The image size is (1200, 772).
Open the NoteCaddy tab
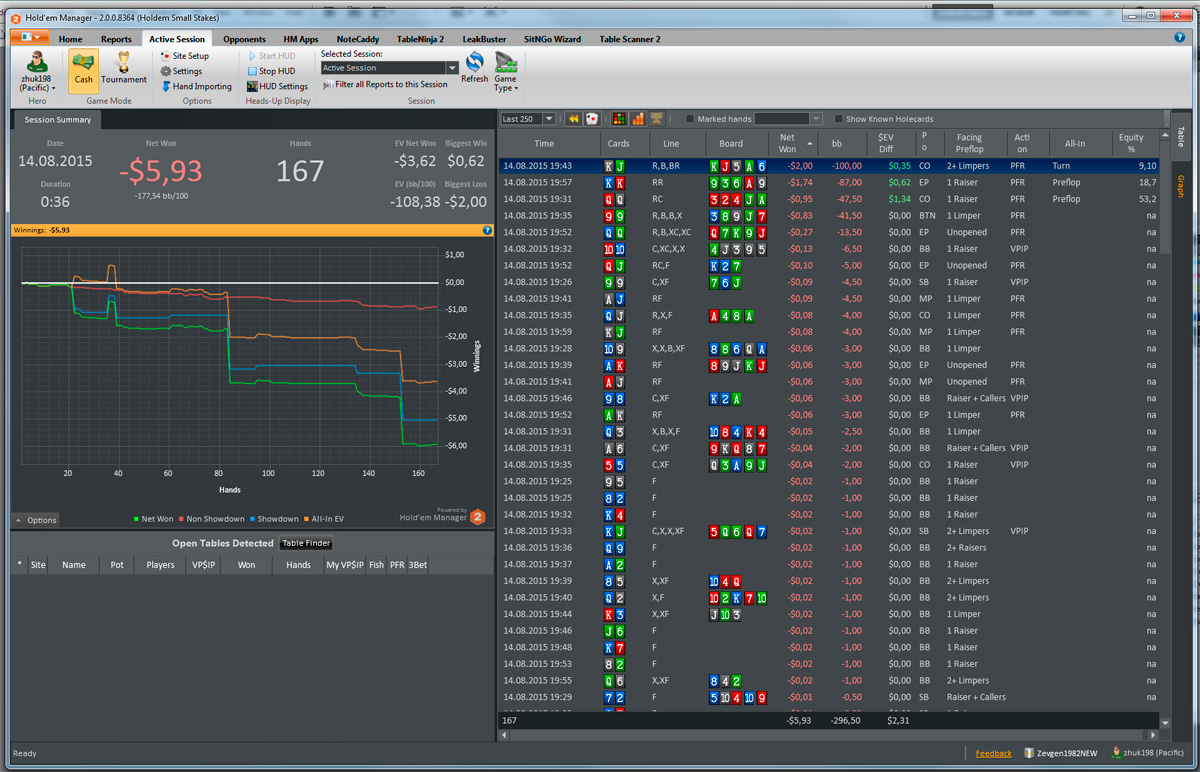point(357,39)
